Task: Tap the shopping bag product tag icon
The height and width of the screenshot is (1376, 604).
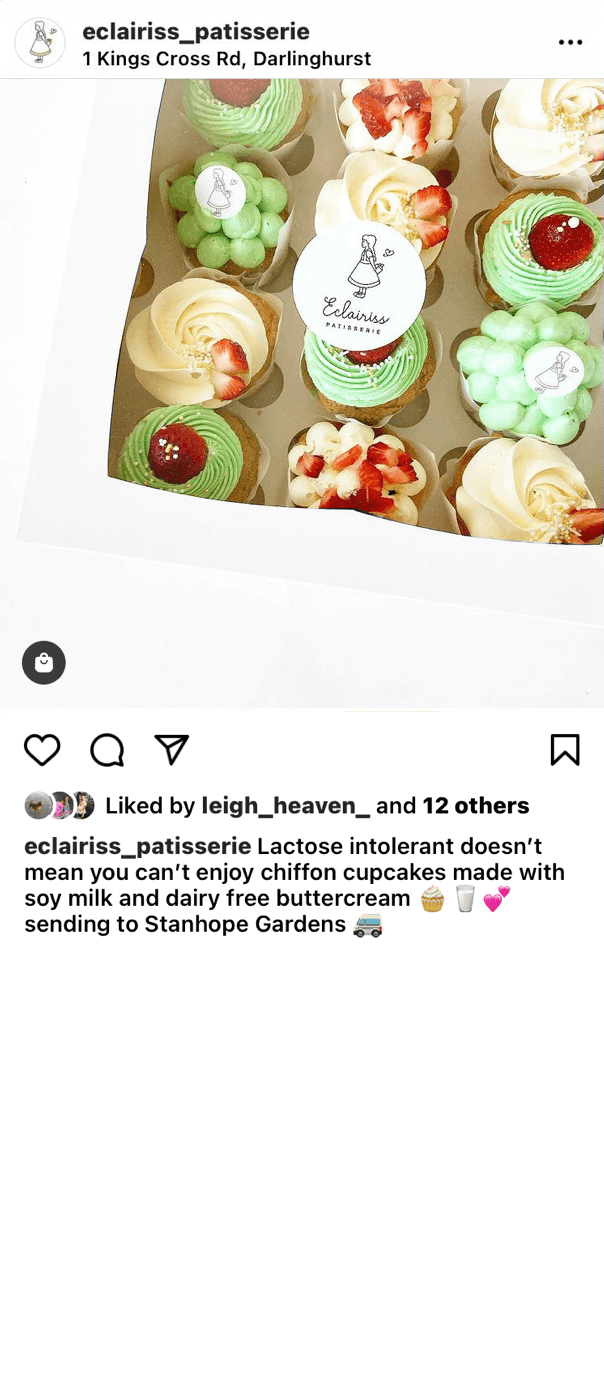Action: pos(44,662)
